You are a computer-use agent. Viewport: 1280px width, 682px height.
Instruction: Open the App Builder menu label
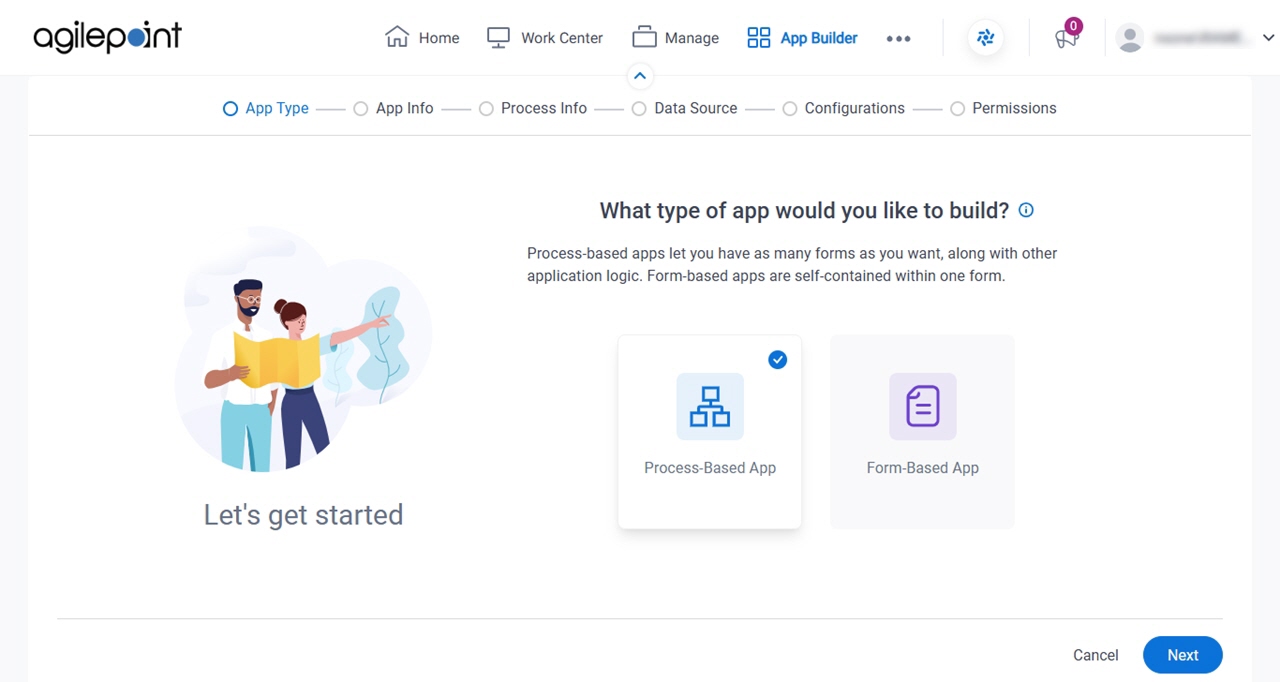pos(819,38)
